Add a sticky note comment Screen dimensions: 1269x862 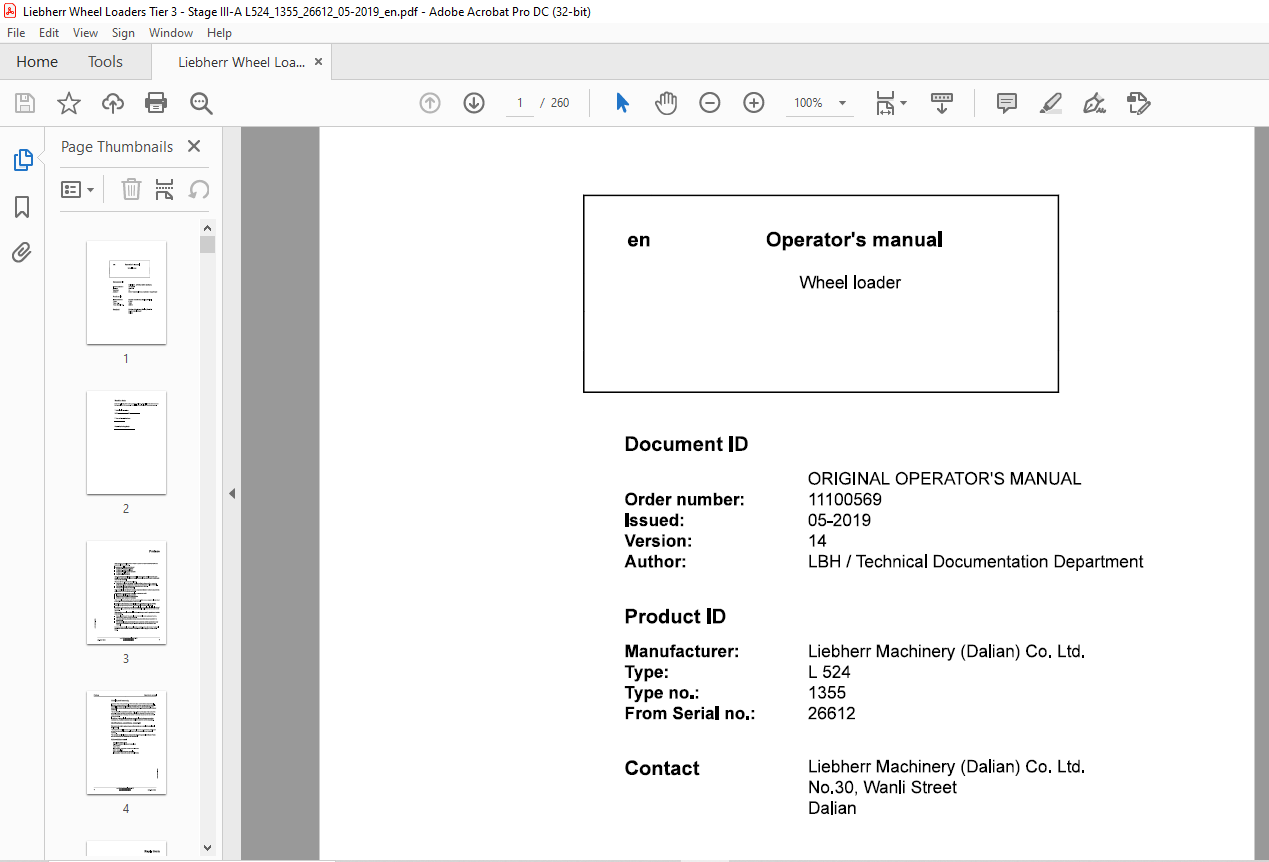click(x=1007, y=103)
